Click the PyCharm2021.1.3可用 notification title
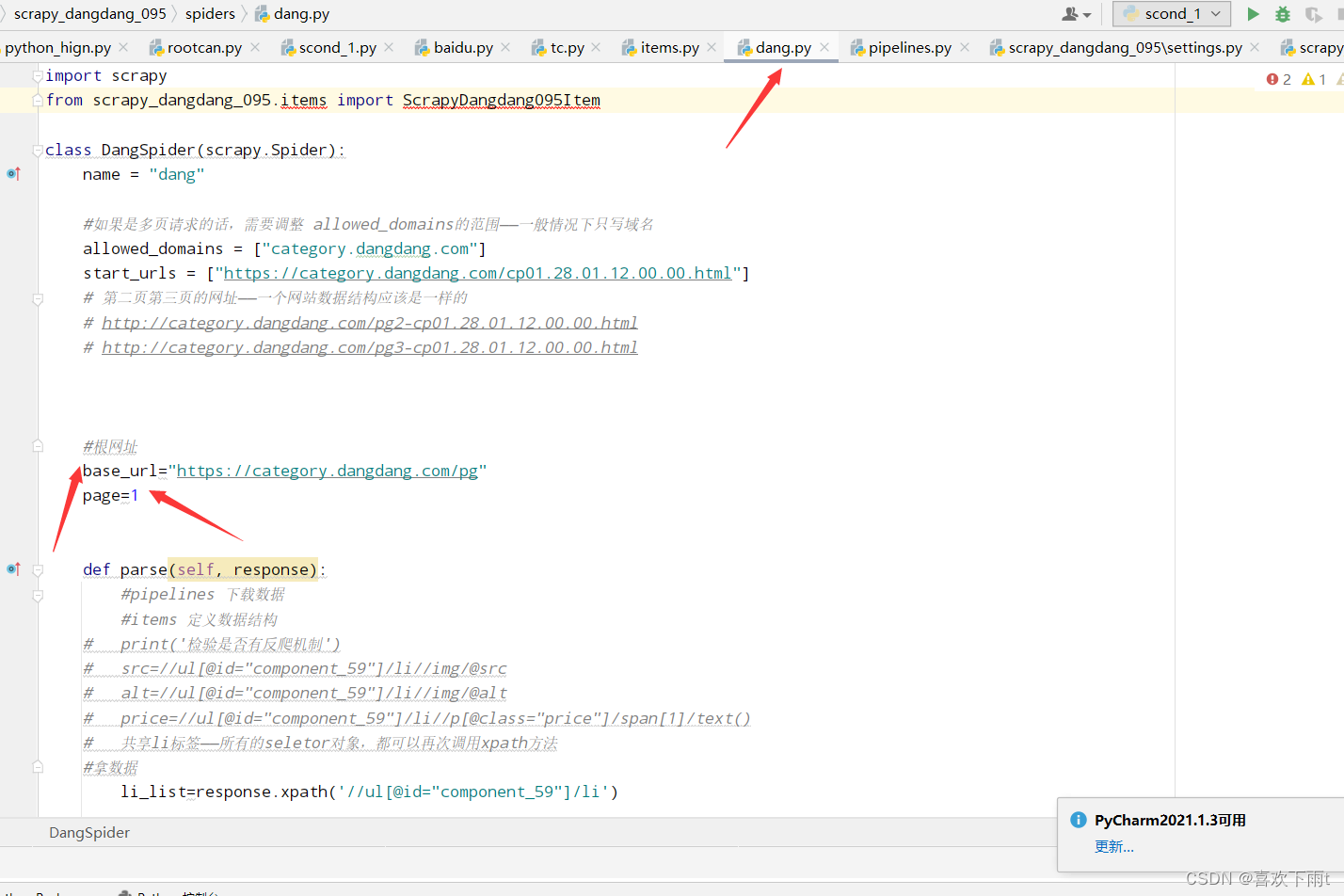This screenshot has height=896, width=1344. (x=1170, y=821)
